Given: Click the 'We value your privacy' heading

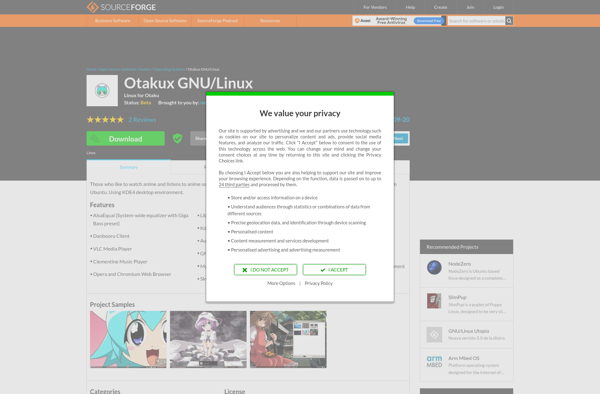Looking at the screenshot, I should [300, 113].
